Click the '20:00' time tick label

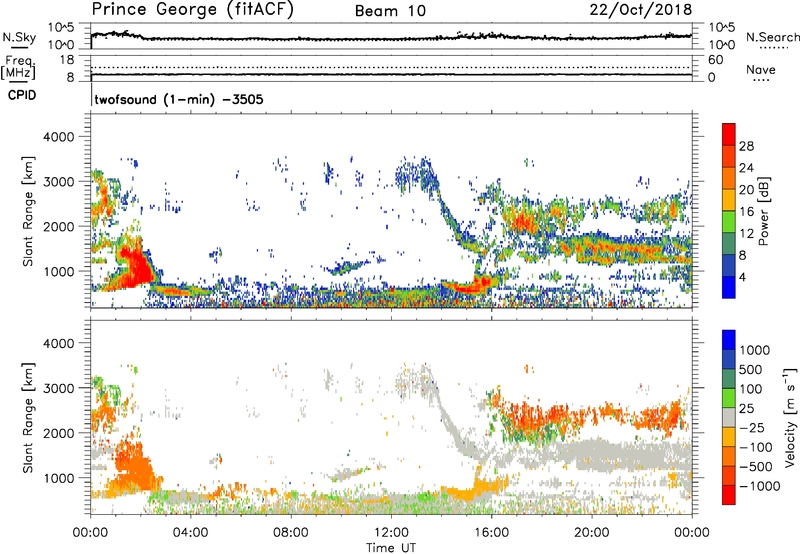coord(592,533)
